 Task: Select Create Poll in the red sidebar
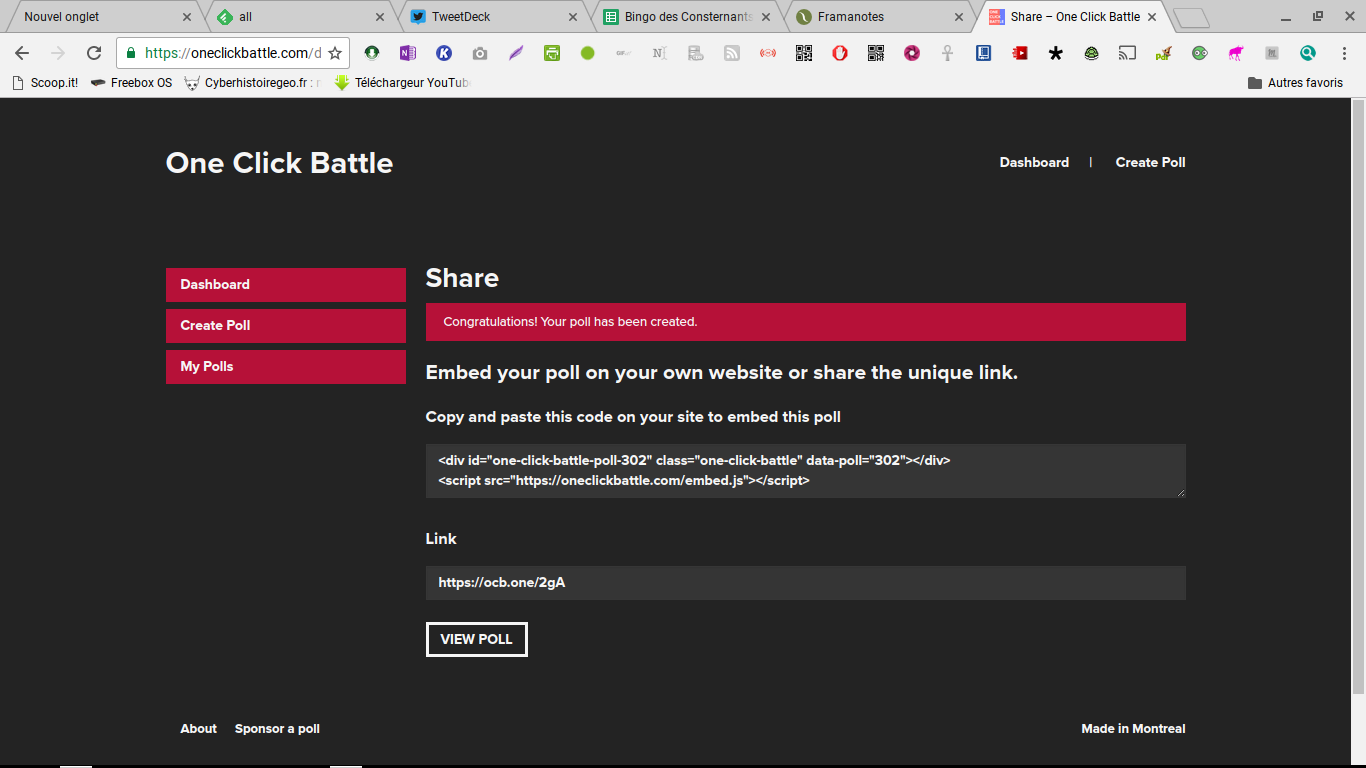[286, 325]
